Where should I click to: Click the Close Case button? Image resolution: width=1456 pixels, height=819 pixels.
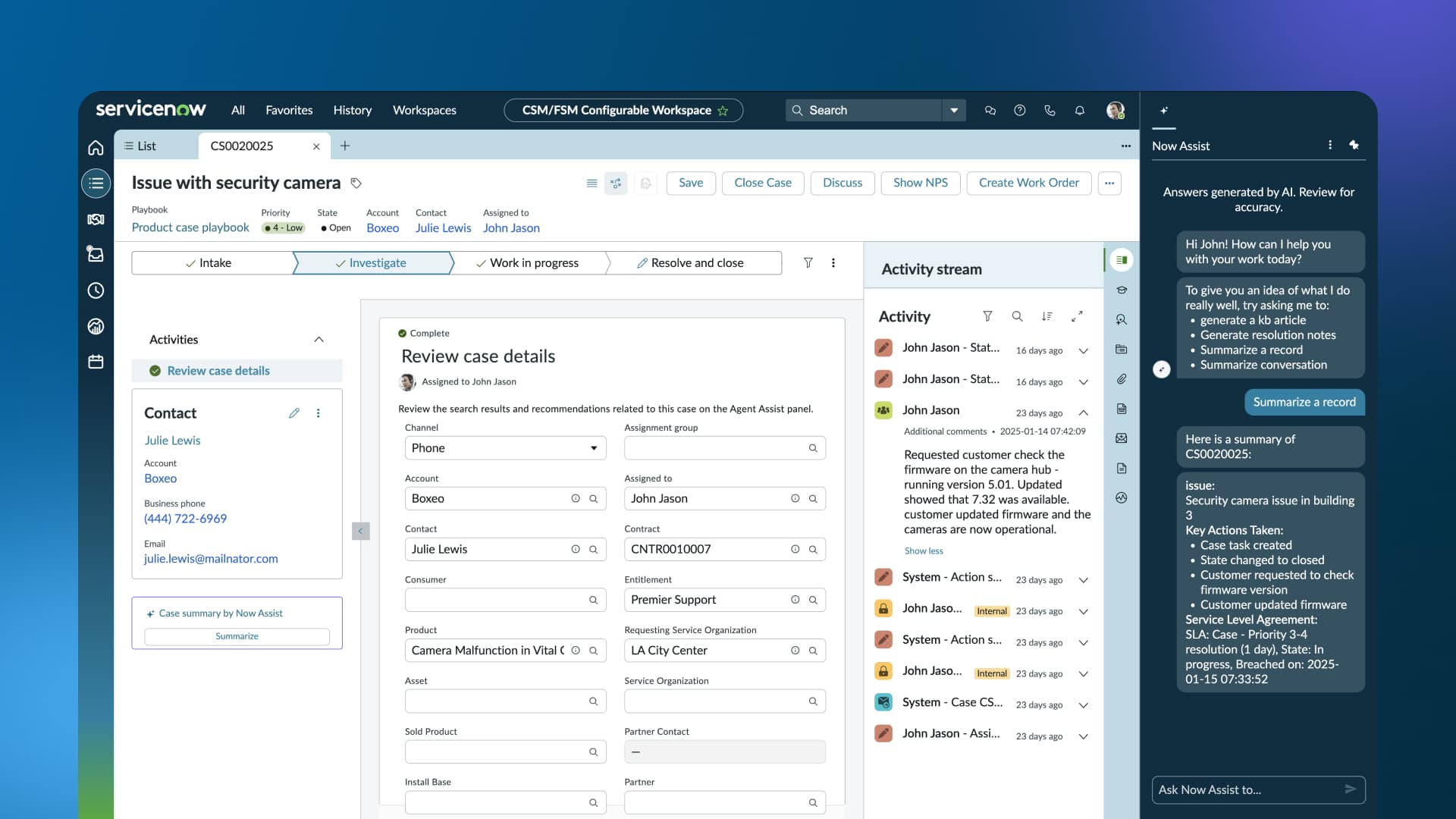762,183
